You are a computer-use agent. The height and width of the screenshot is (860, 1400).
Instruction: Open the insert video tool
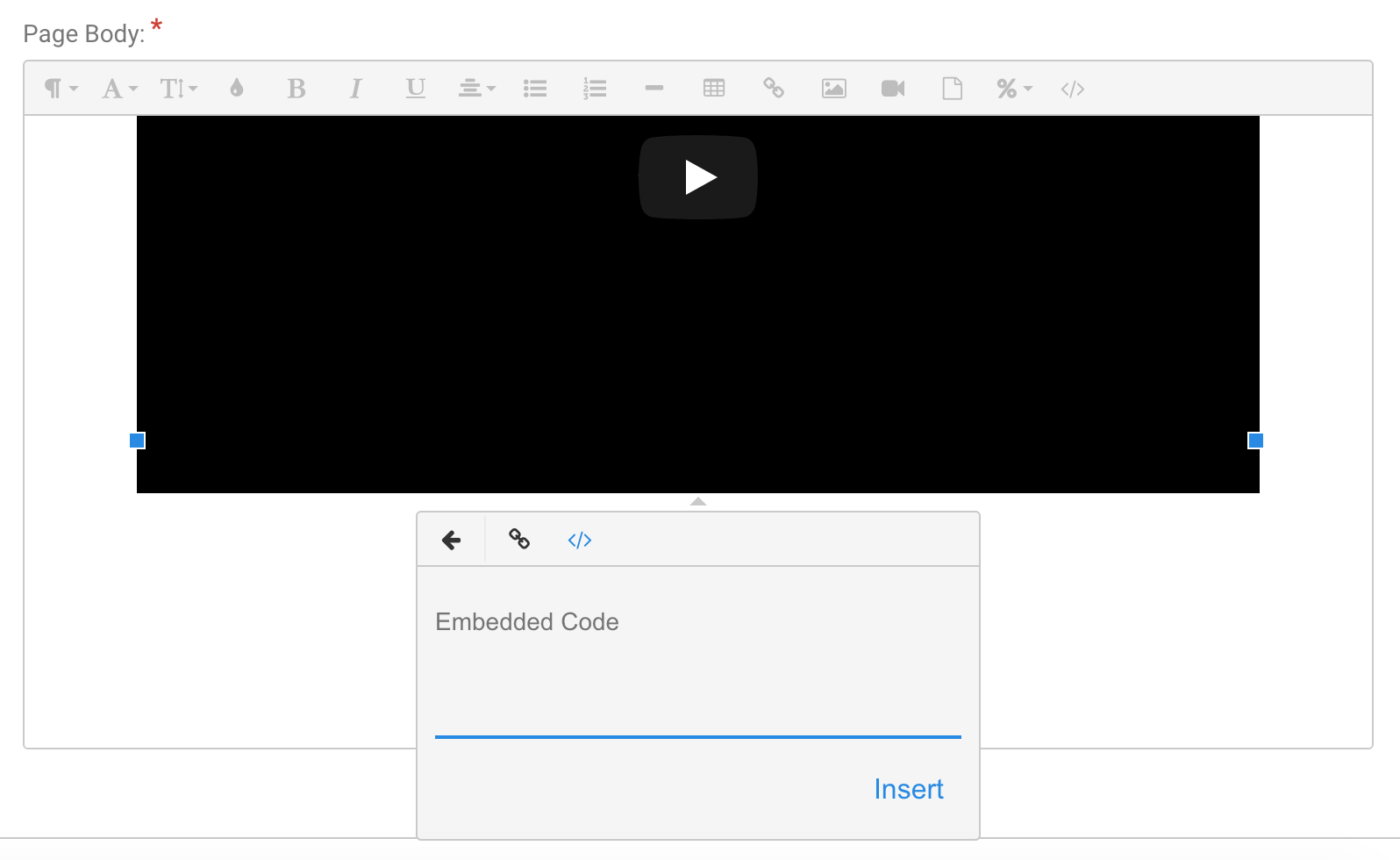coord(893,89)
